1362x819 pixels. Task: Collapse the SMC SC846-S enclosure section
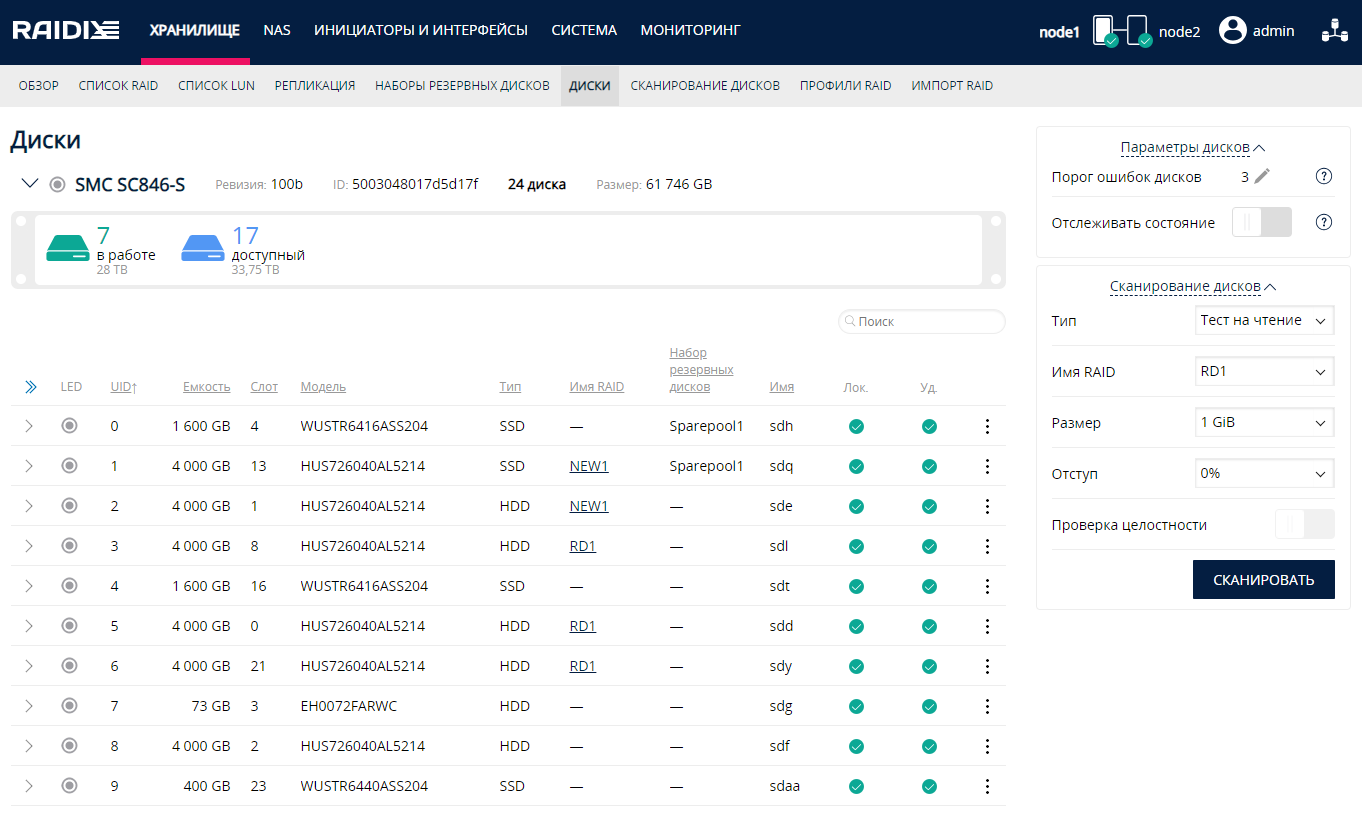tap(30, 184)
